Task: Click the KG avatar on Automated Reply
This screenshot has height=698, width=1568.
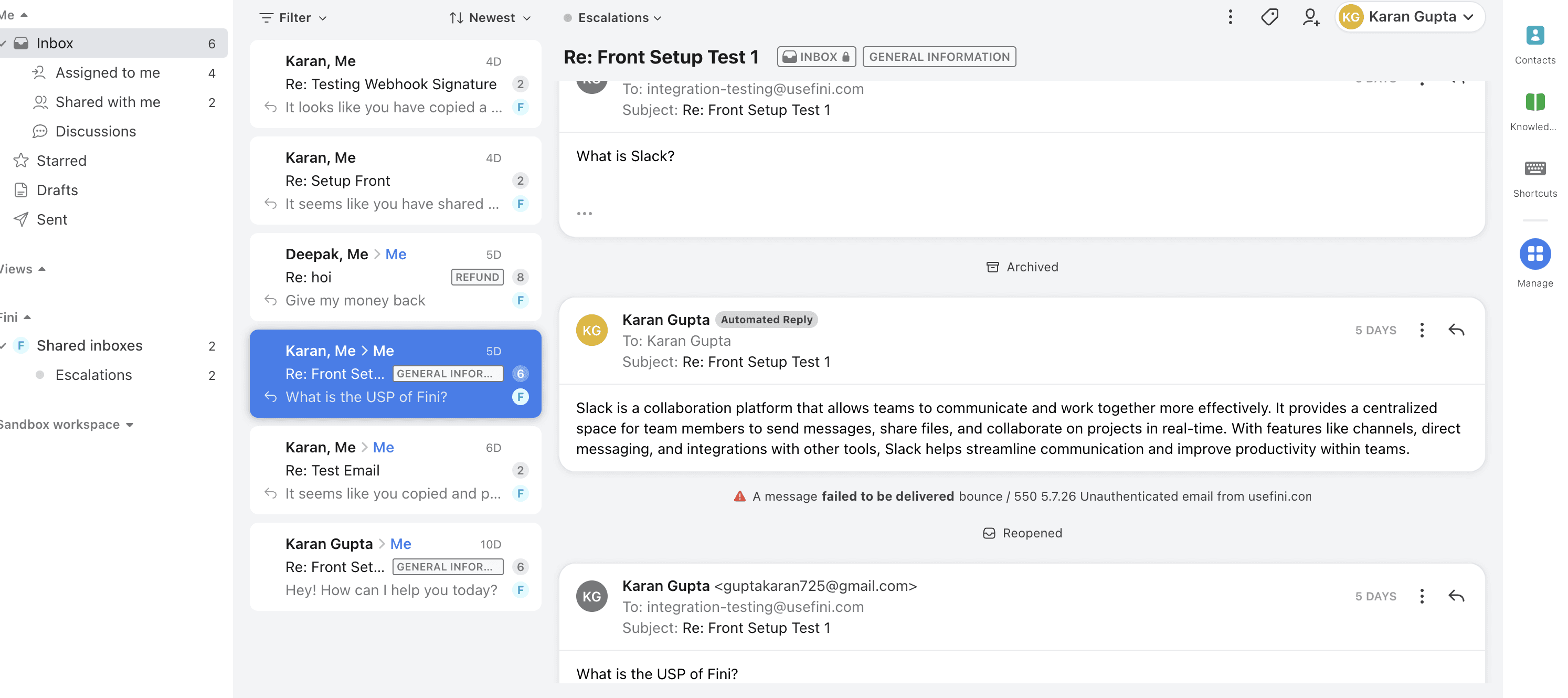Action: pyautogui.click(x=591, y=330)
